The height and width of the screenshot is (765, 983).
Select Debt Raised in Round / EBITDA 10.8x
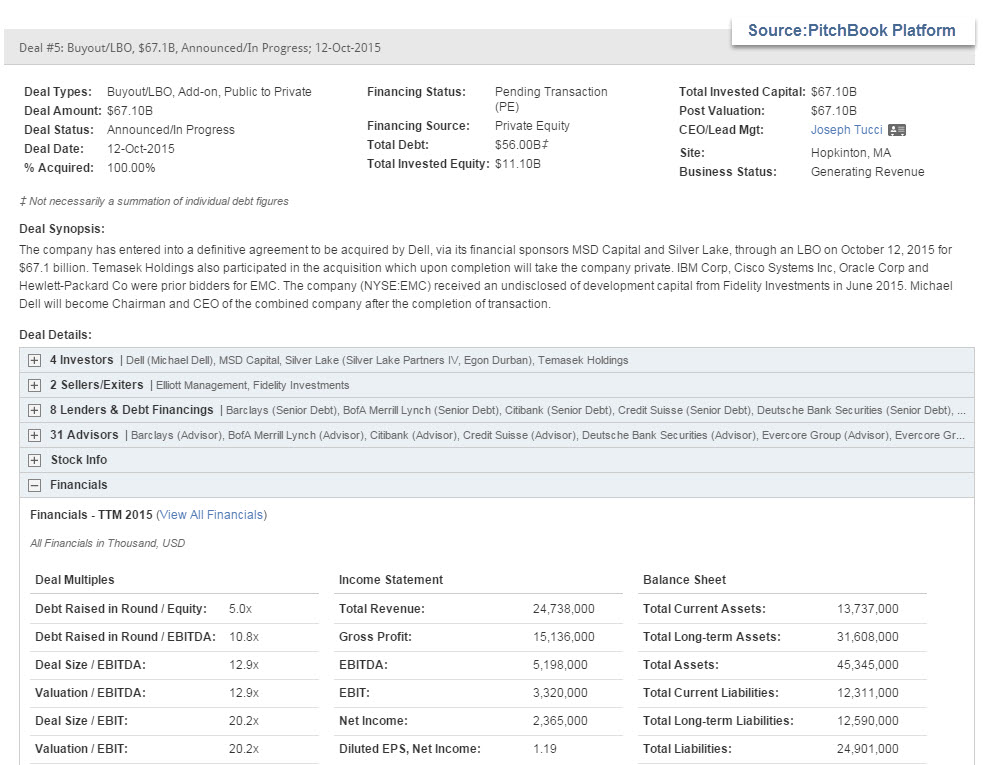[244, 637]
